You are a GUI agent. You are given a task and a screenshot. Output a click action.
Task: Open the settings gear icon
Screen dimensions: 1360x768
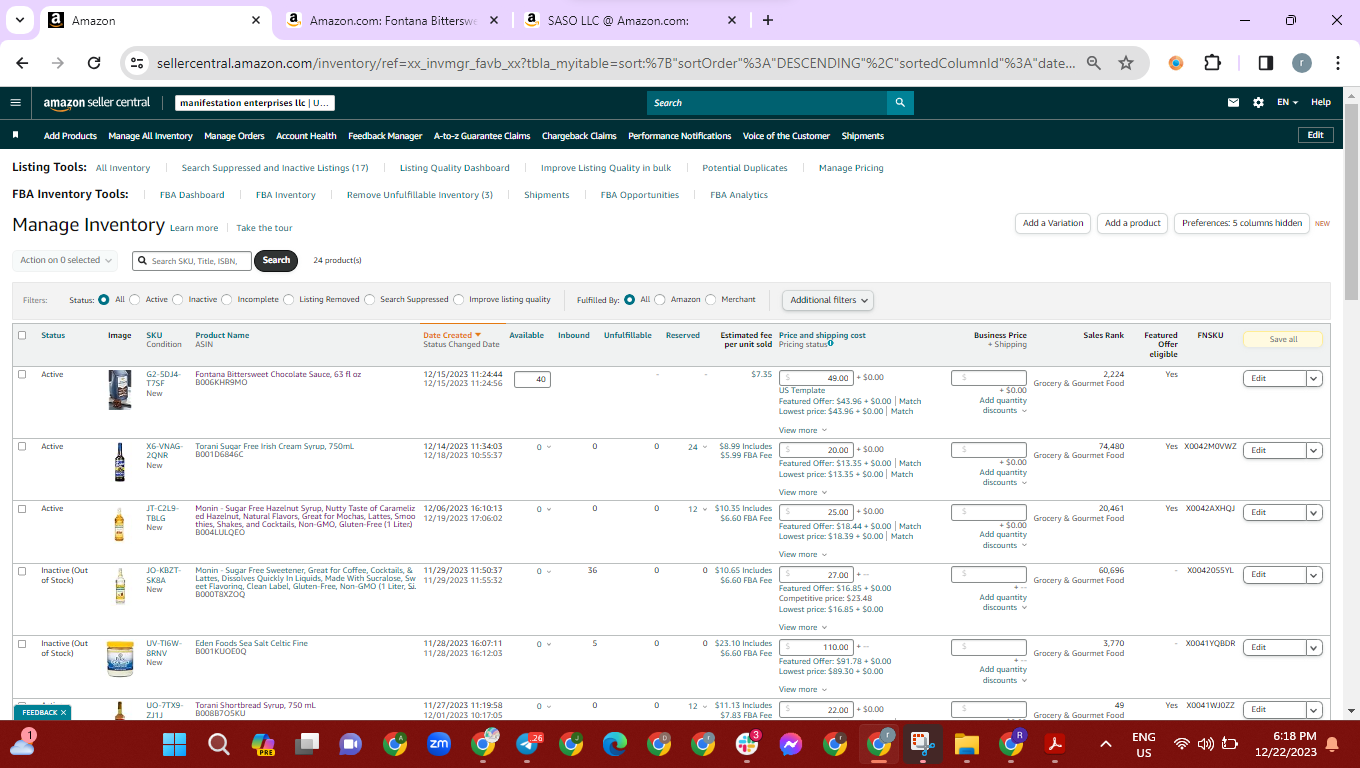coord(1258,102)
